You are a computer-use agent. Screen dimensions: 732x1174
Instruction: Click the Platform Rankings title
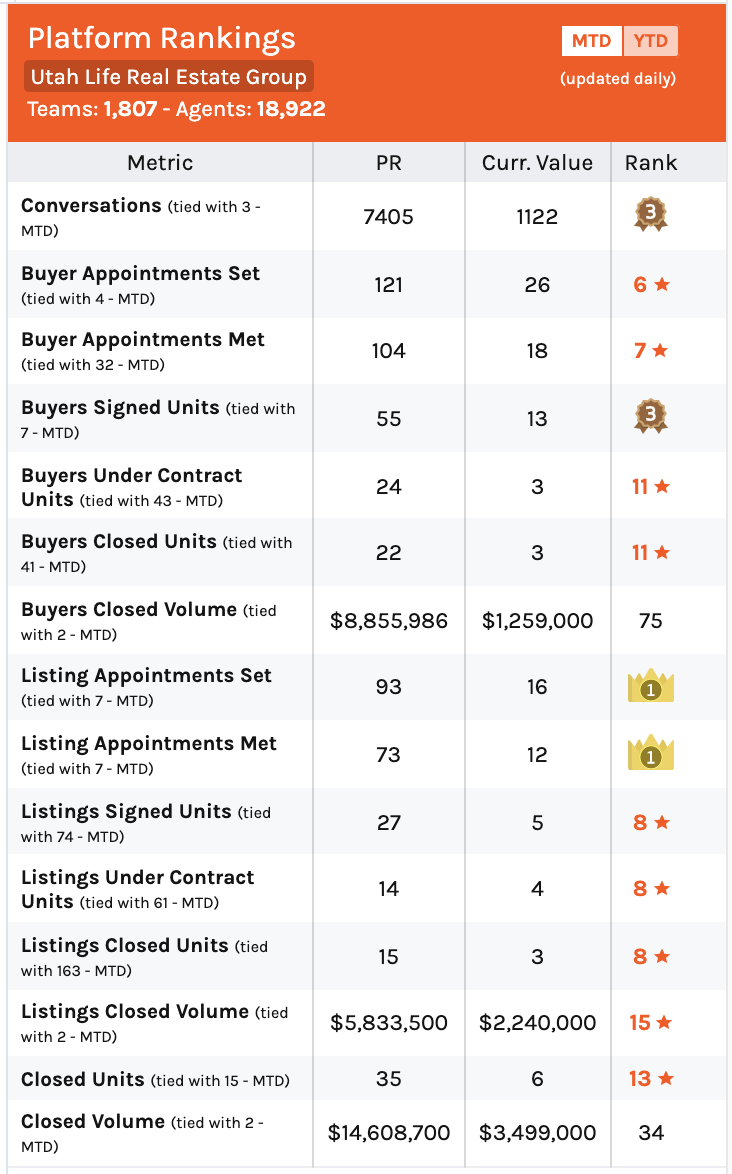click(162, 38)
